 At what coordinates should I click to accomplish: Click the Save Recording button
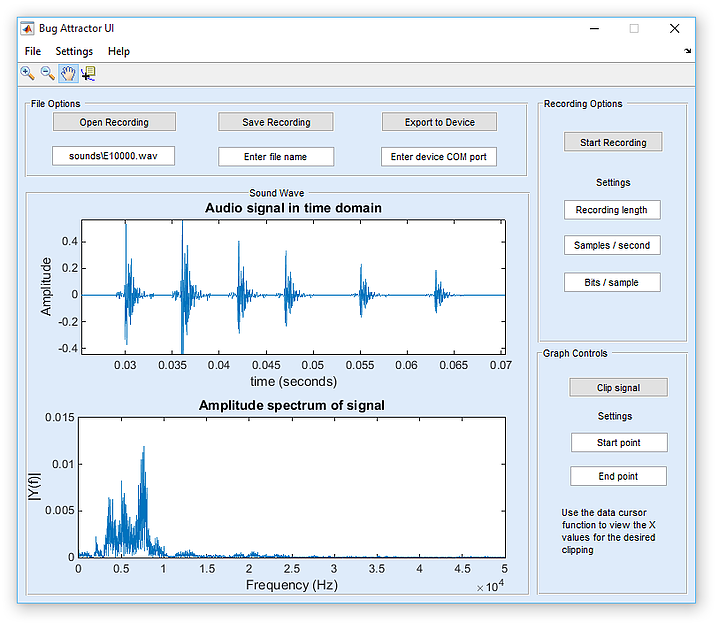(x=276, y=122)
